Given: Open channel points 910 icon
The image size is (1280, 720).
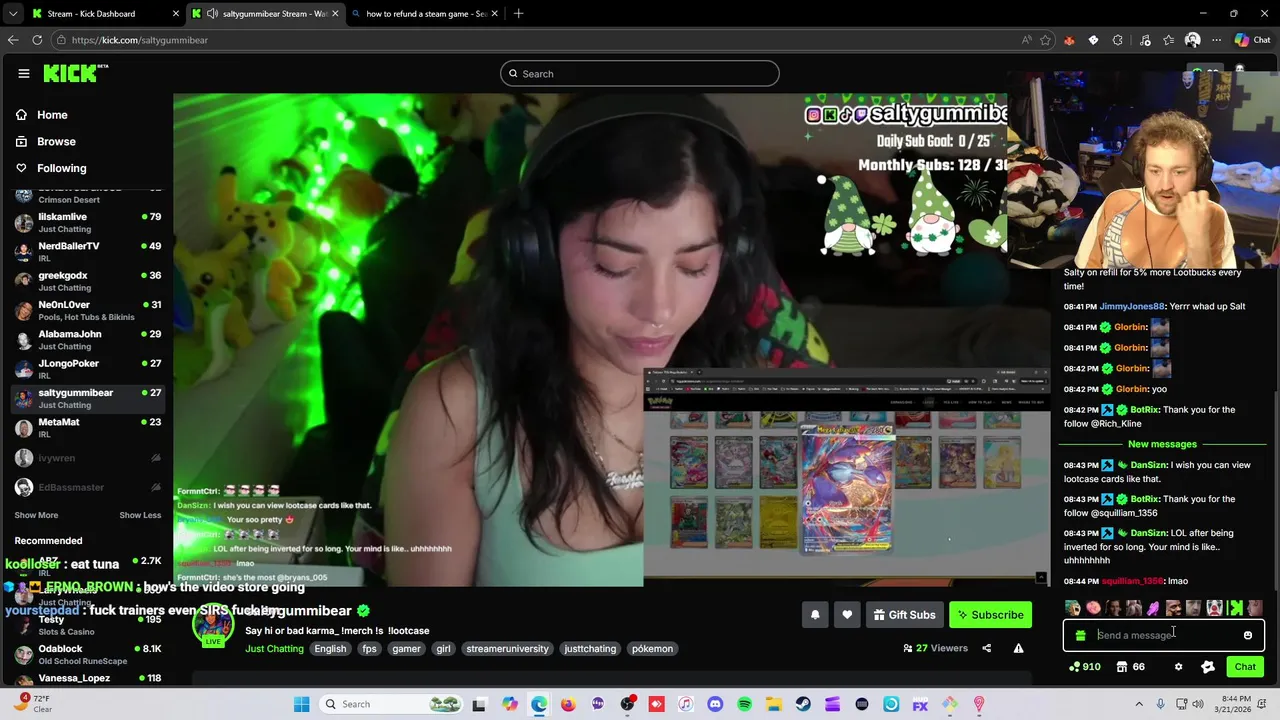Looking at the screenshot, I should tap(1084, 667).
